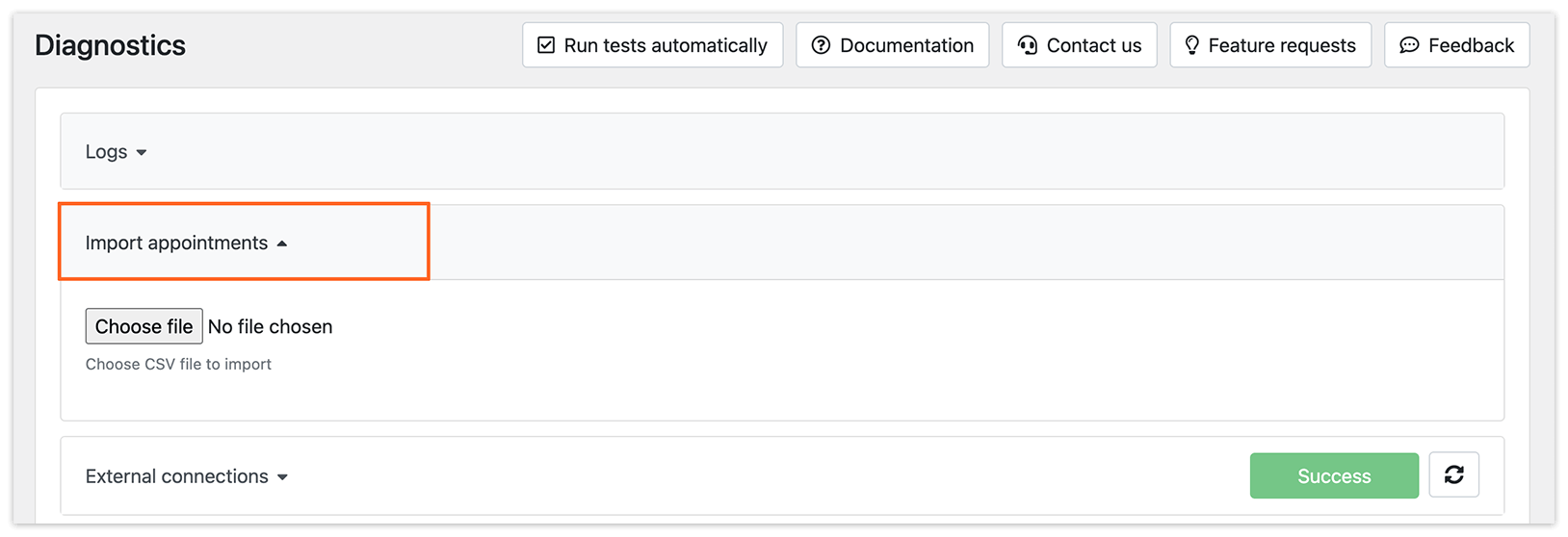Image resolution: width=1568 pixels, height=537 pixels.
Task: Open Feature requests
Action: pos(1269,45)
